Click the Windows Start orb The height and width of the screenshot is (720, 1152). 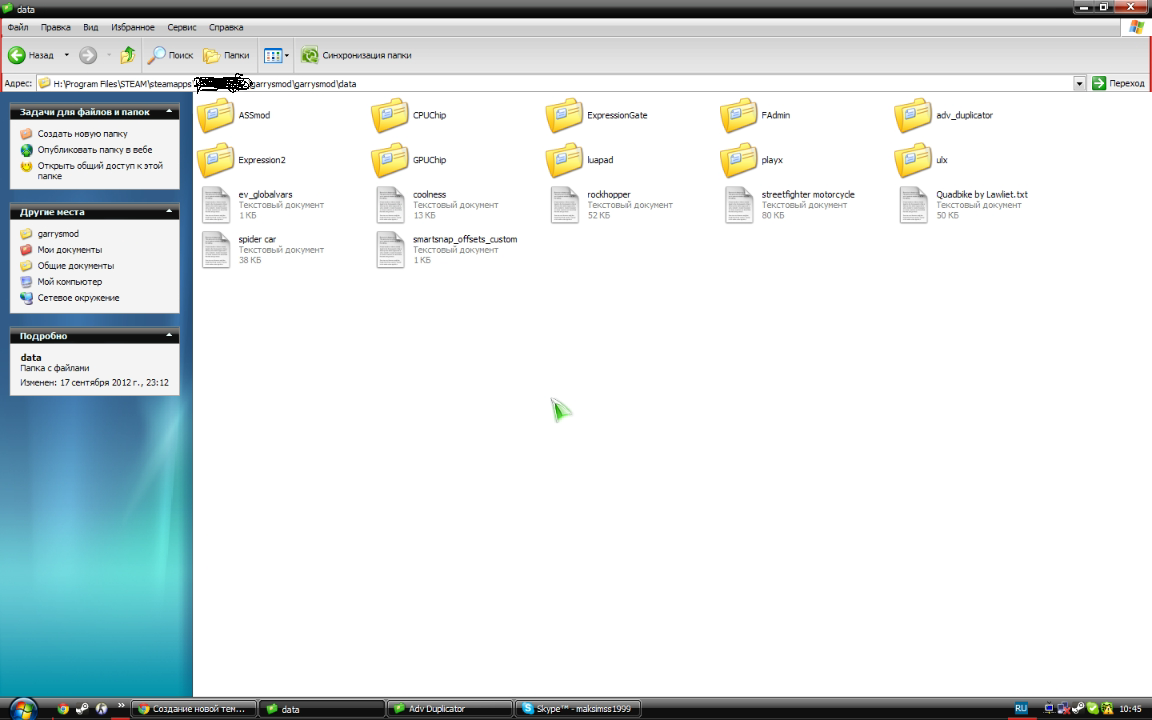24,709
